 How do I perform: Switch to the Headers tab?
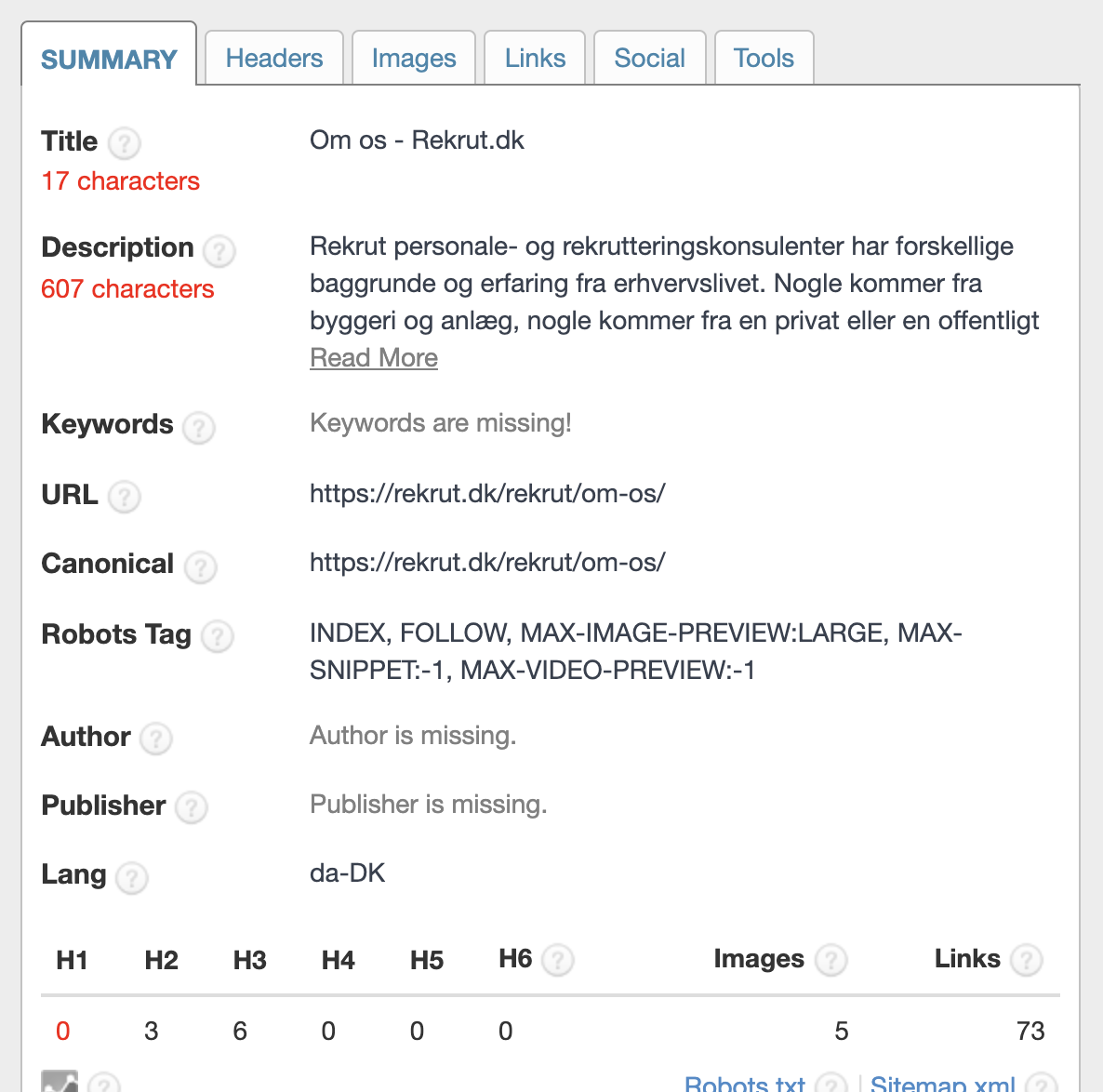tap(274, 59)
